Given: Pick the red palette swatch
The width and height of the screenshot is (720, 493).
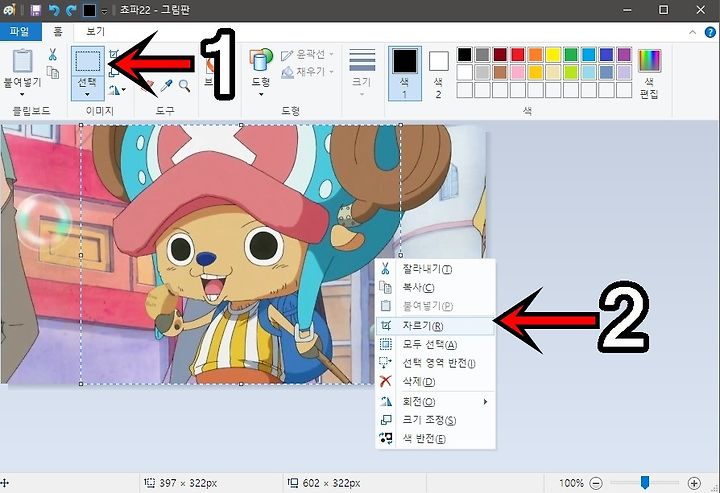Looking at the screenshot, I should pos(518,55).
